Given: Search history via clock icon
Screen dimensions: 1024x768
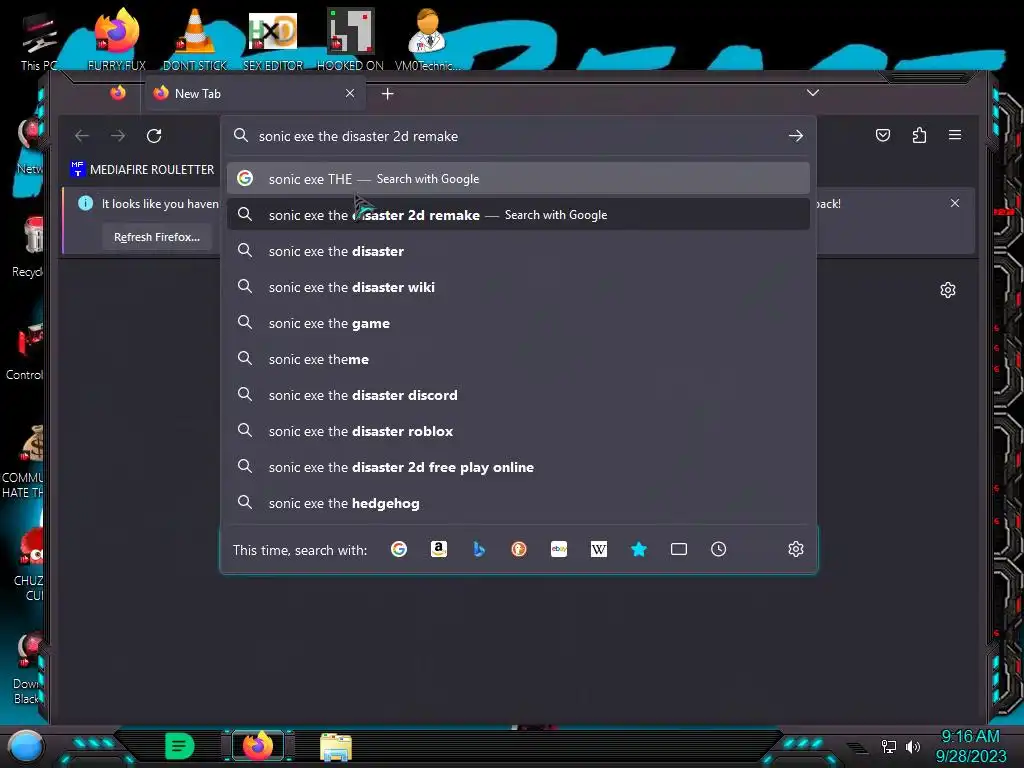Looking at the screenshot, I should click(718, 549).
